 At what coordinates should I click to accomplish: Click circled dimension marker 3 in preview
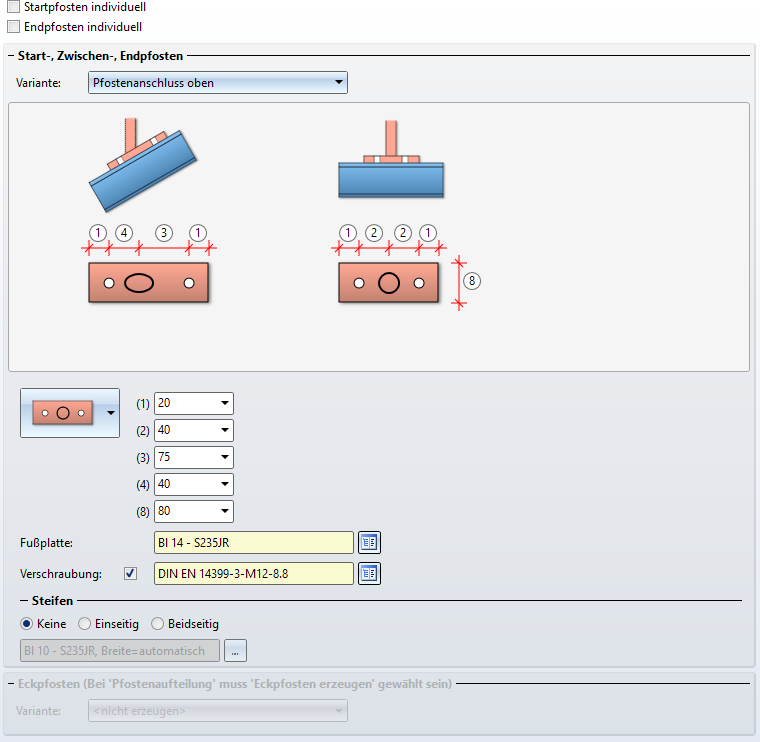pos(164,233)
